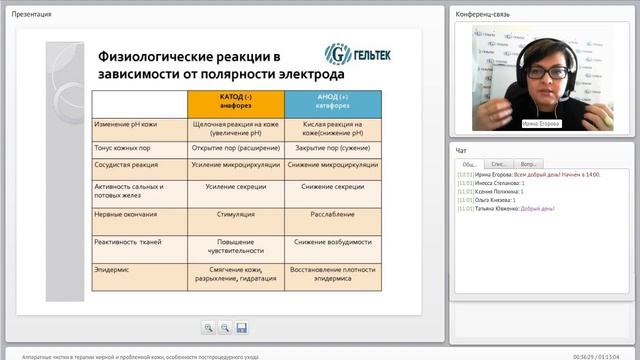Viewport: 640px width, 360px height.
Task: Switch to the 'Вопр...' chat tab
Action: click(x=529, y=164)
